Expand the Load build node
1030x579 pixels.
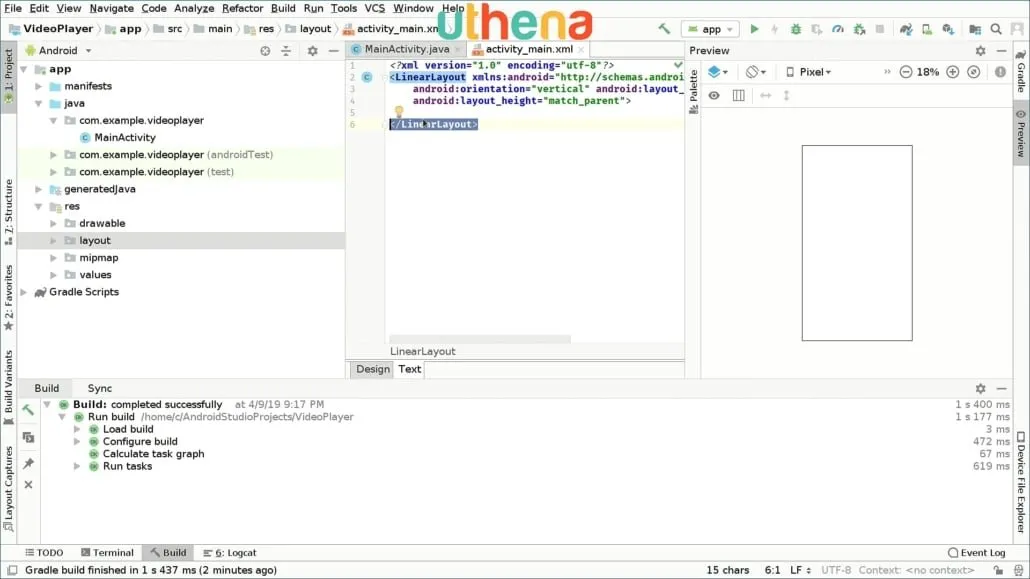77,429
